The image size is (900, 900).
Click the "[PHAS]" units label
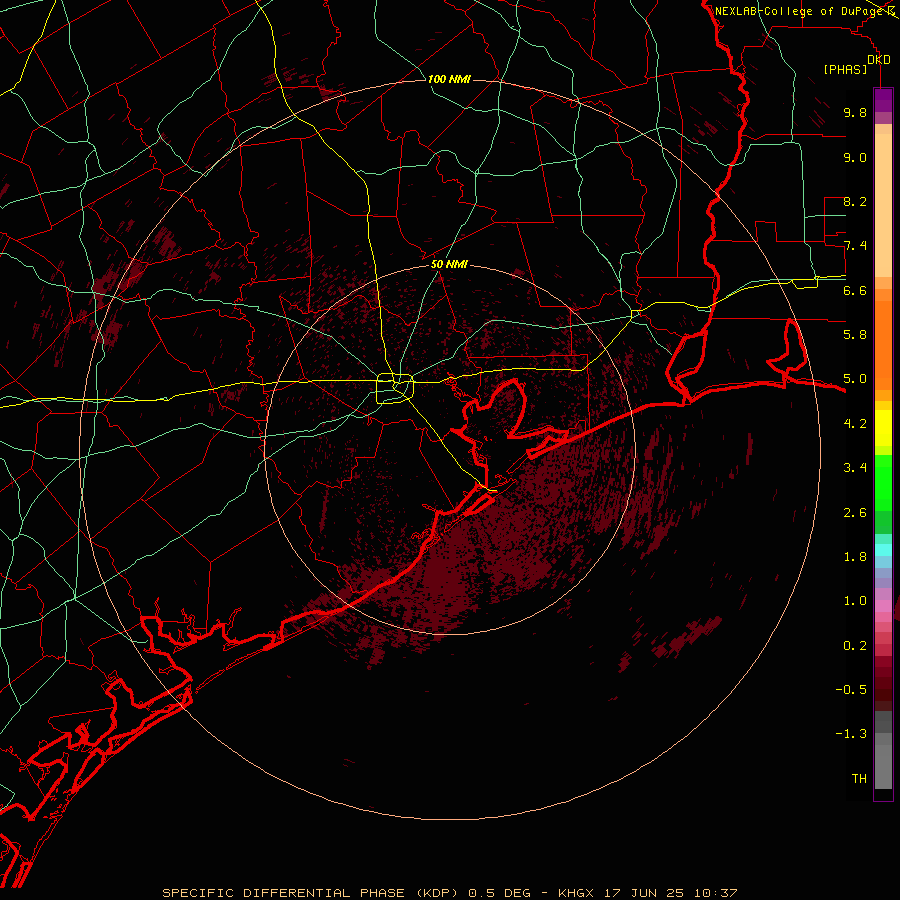[x=845, y=70]
